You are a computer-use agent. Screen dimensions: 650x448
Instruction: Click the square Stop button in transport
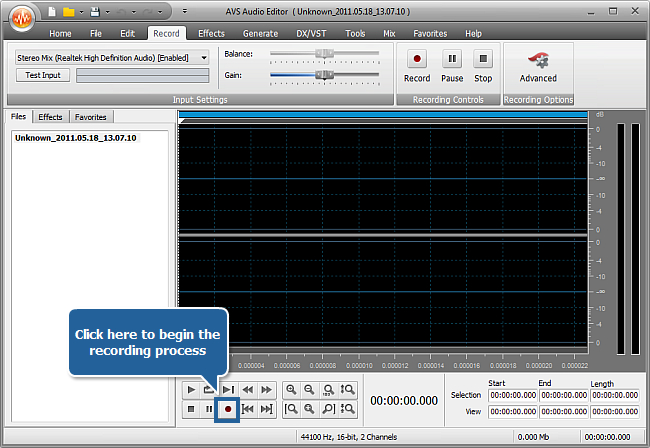pyautogui.click(x=191, y=409)
